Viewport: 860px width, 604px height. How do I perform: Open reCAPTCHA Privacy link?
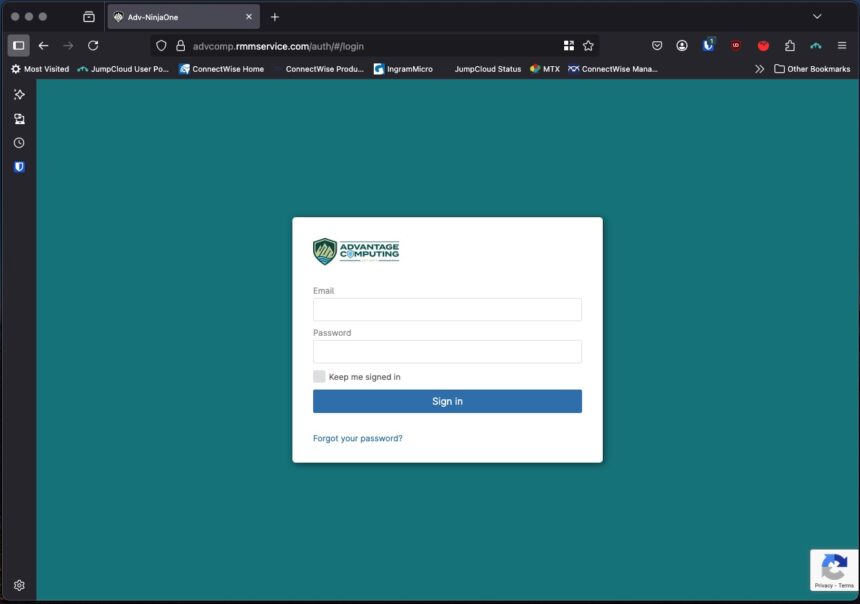tap(823, 585)
